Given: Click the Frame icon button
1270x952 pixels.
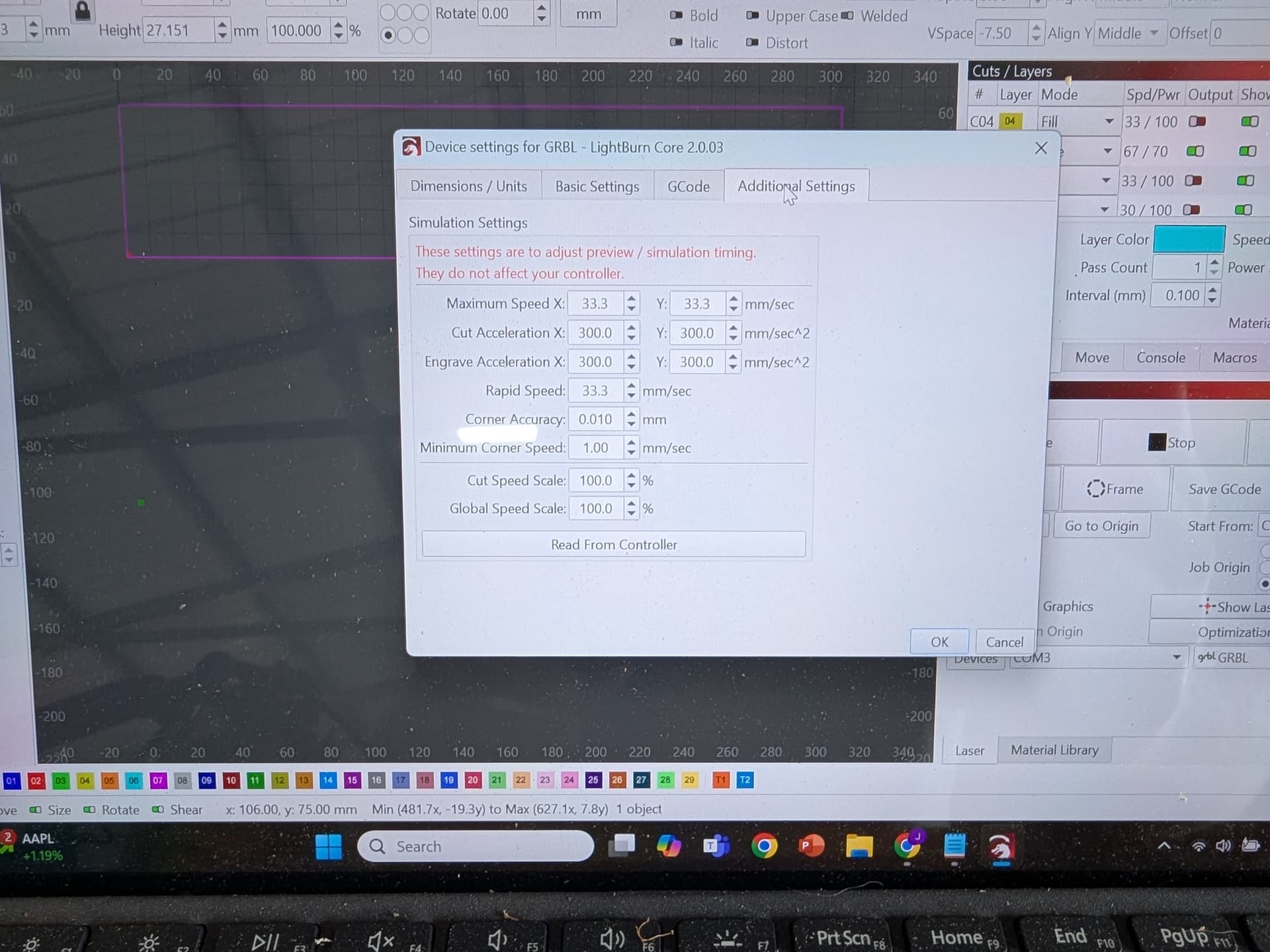Looking at the screenshot, I should [x=1115, y=489].
